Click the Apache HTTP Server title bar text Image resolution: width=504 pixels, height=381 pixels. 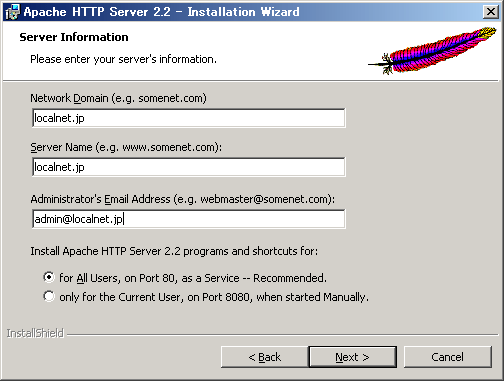(x=161, y=12)
